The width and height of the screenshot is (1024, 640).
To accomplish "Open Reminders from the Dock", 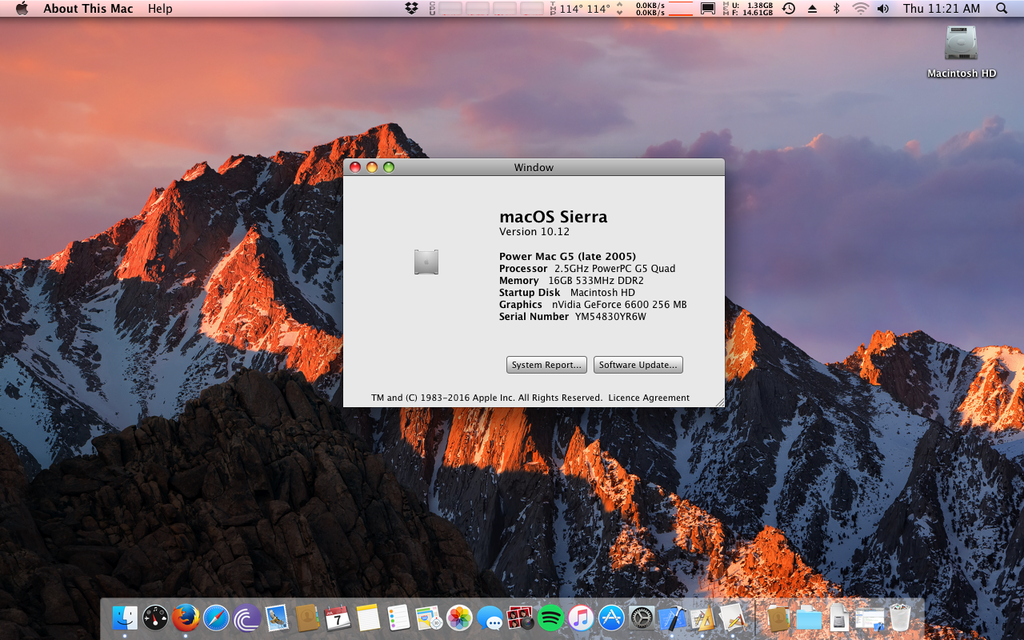I will pyautogui.click(x=398, y=617).
